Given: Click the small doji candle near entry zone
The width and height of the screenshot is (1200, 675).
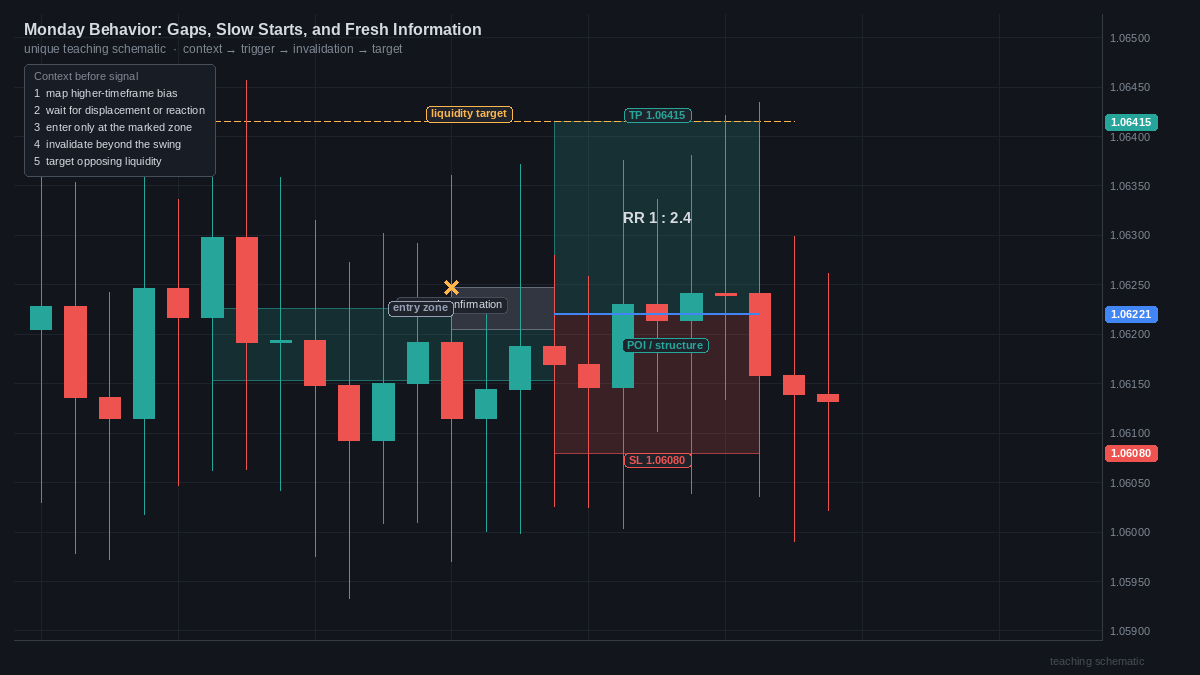Looking at the screenshot, I should click(281, 341).
